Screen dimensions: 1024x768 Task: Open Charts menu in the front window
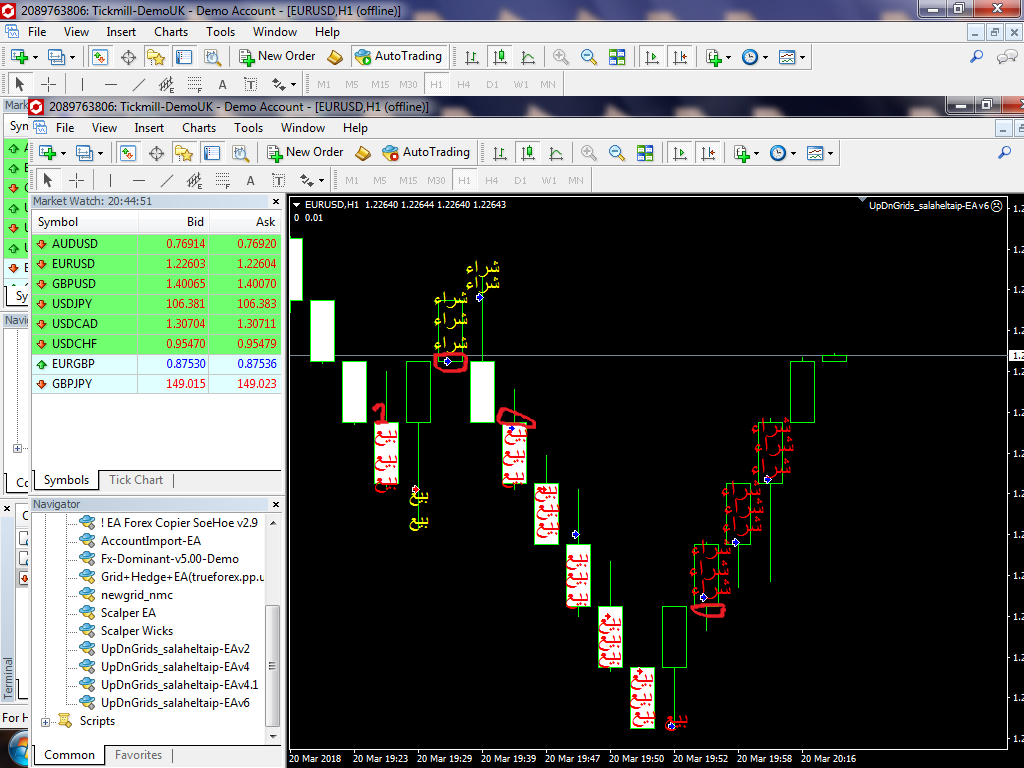[199, 127]
